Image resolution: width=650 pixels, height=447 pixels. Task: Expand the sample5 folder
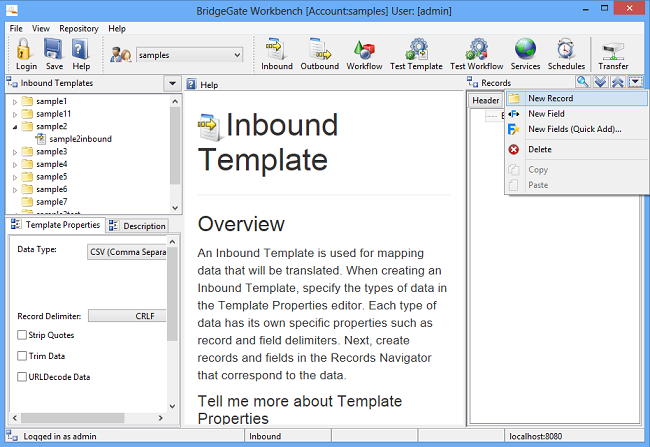click(15, 177)
